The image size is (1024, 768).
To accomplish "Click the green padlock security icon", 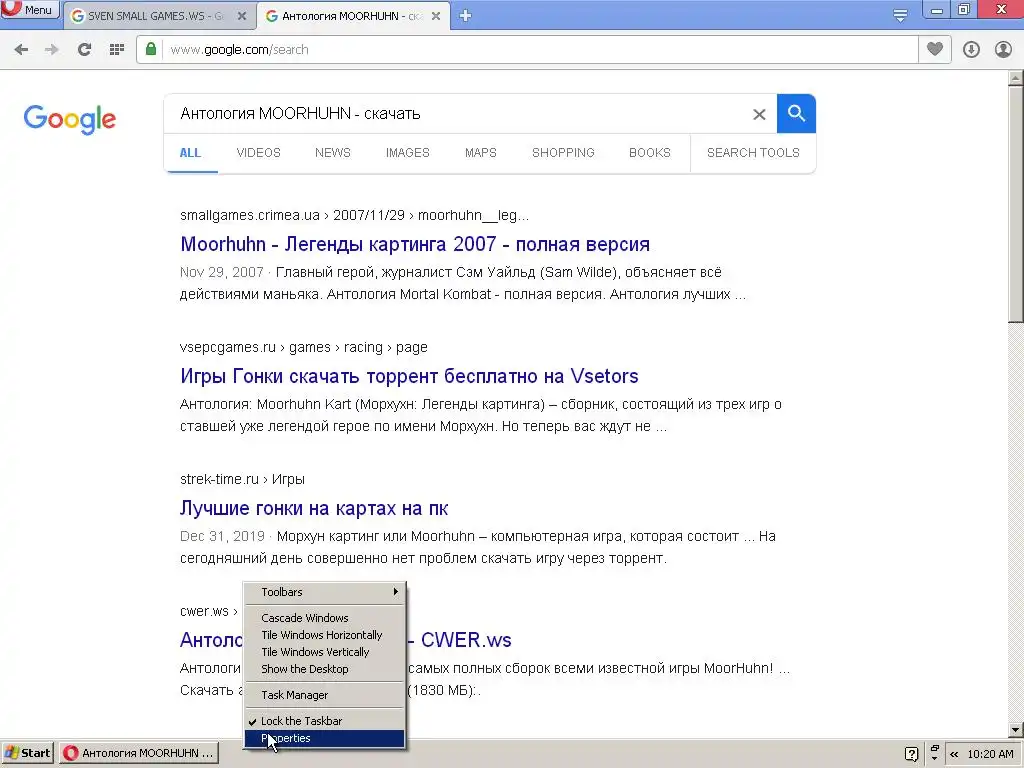I will (151, 49).
